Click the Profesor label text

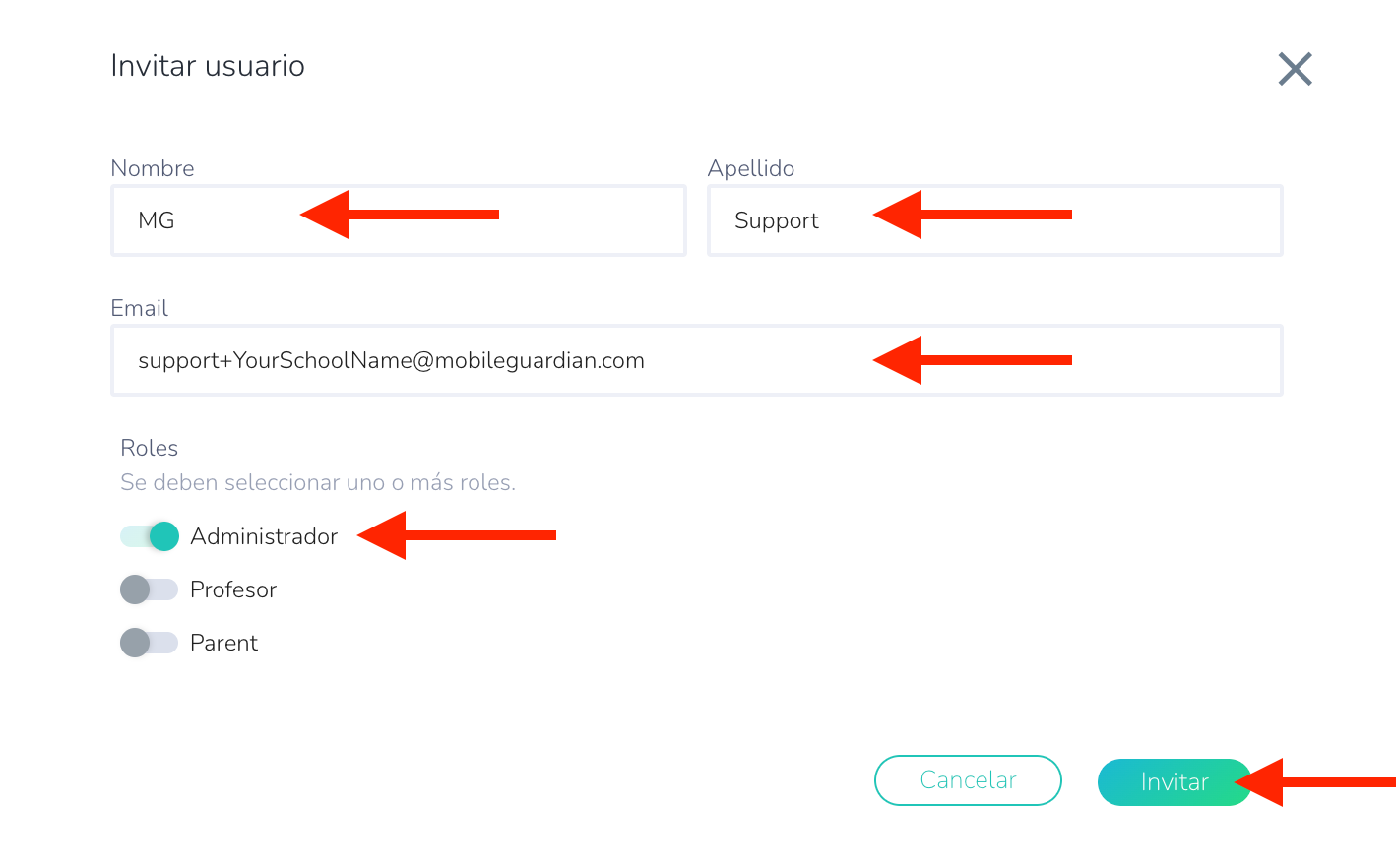233,589
